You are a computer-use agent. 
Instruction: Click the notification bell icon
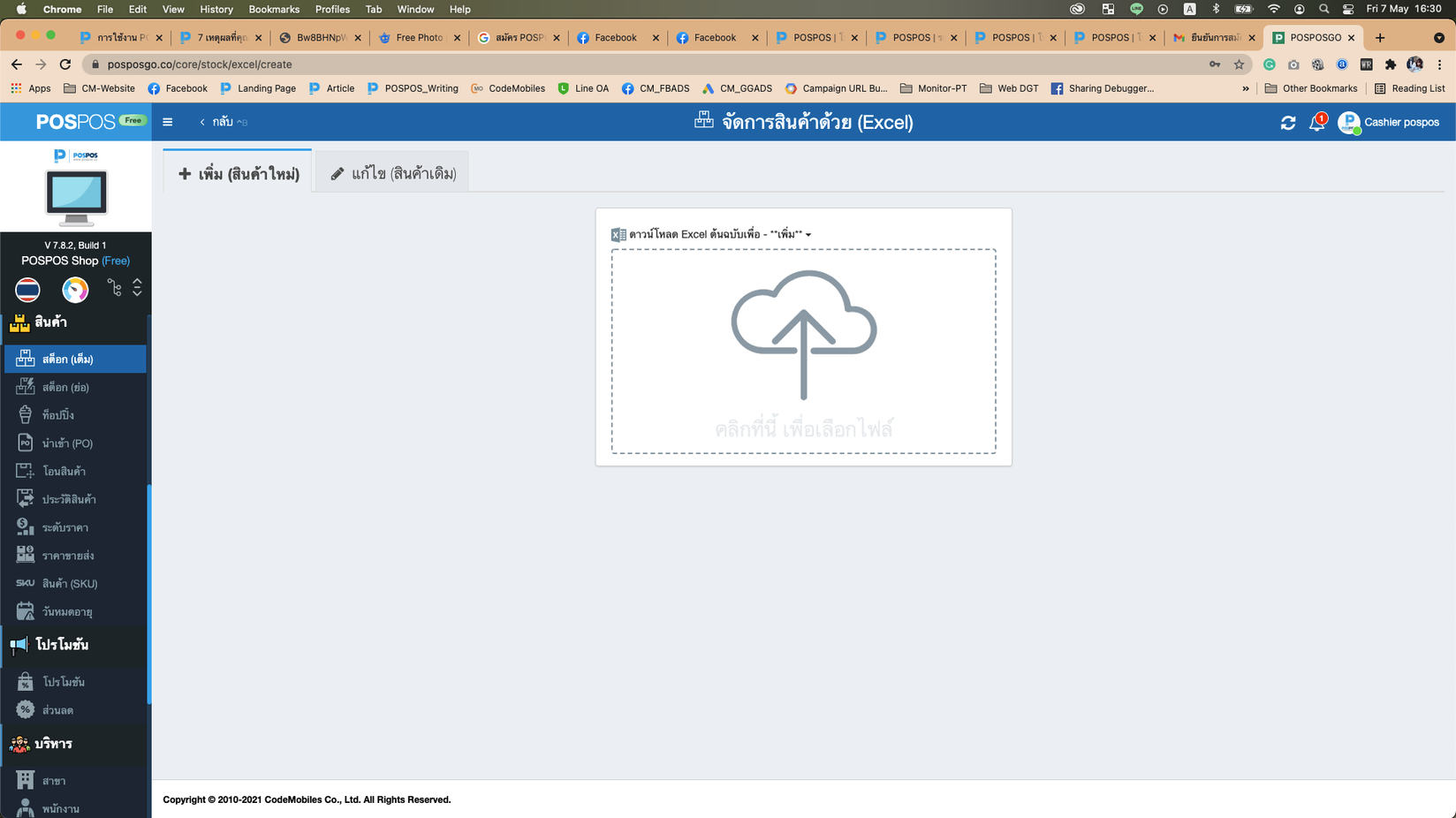click(1316, 123)
